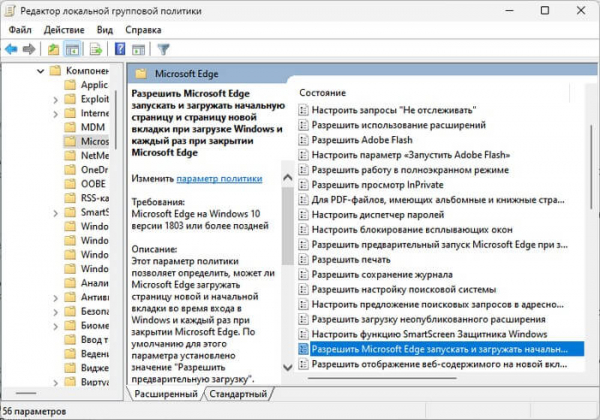Image resolution: width=600 pixels, height=420 pixels.
Task: Click the blue Back arrow toolbar icon
Action: [11, 49]
